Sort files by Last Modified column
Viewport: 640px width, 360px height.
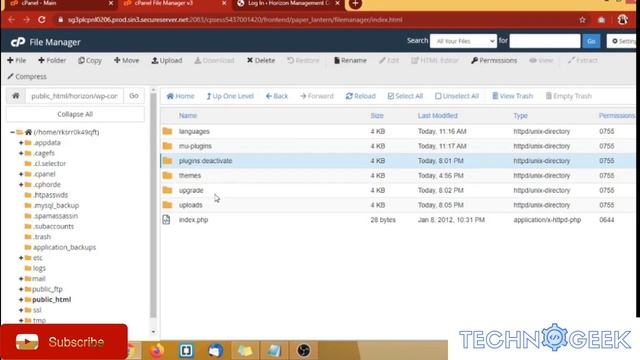pos(438,116)
